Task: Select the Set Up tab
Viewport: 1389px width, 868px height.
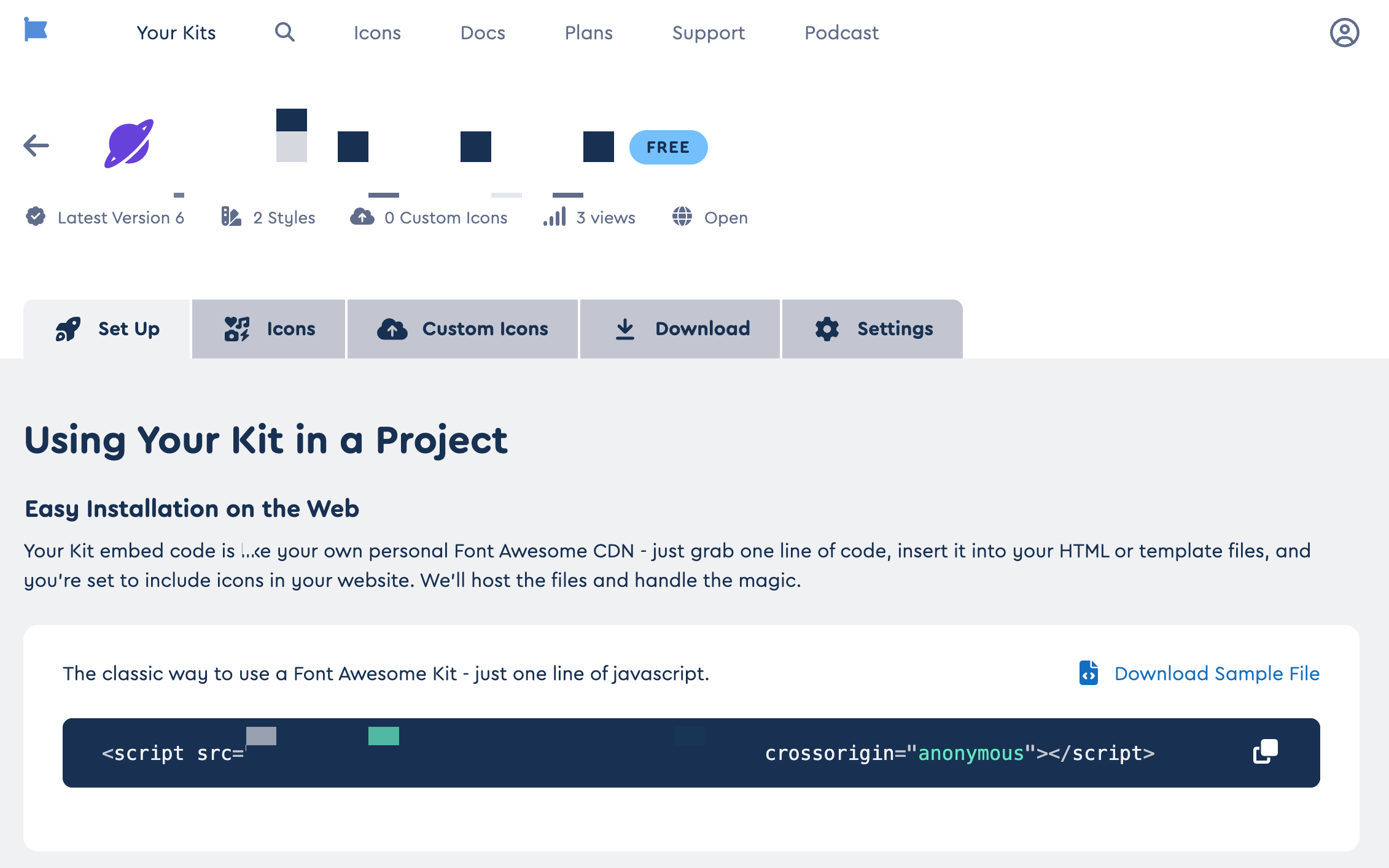Action: pos(107,329)
